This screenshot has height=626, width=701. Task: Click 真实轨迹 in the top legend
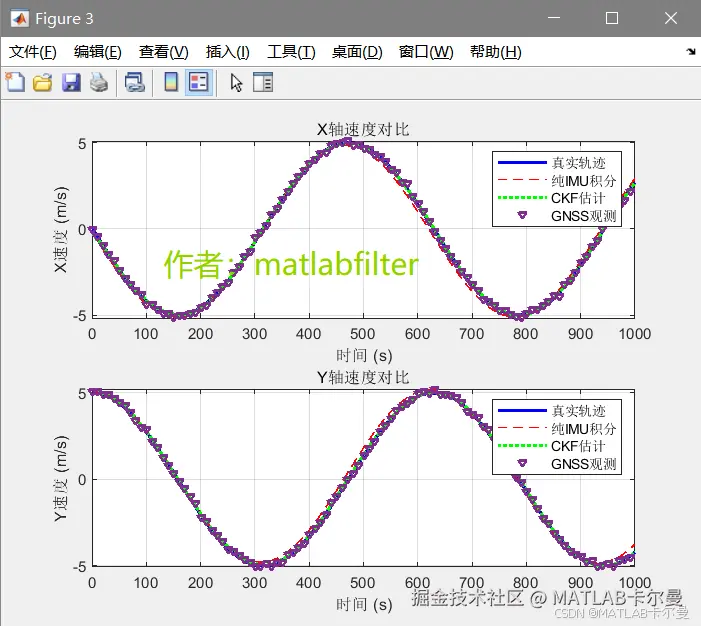coord(579,163)
